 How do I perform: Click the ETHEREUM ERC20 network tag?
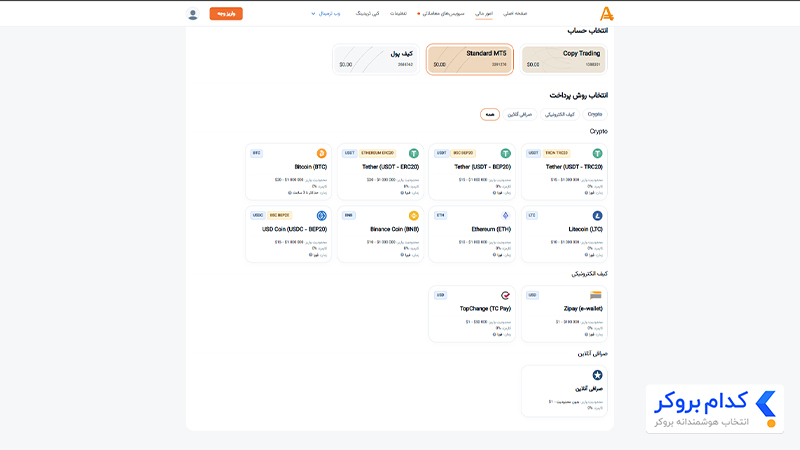pos(378,153)
